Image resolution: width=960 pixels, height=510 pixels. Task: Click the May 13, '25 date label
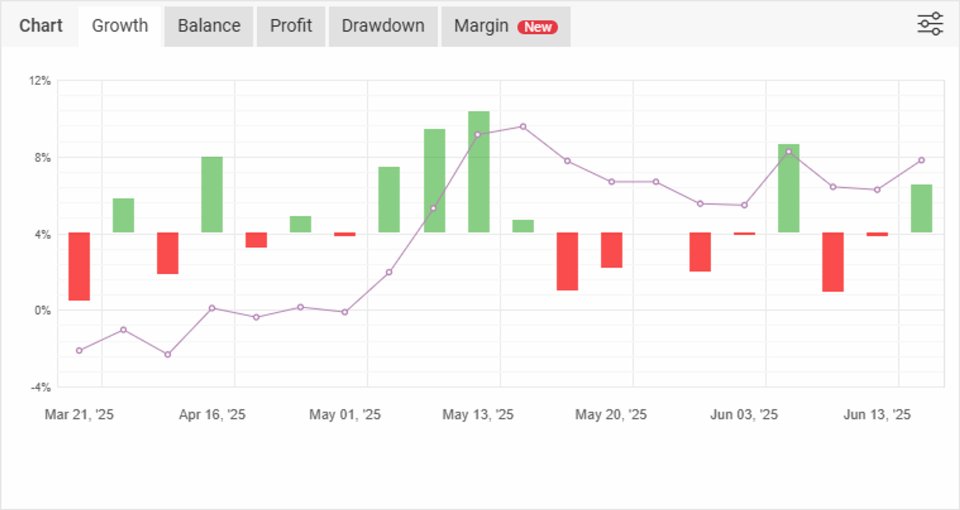click(478, 415)
